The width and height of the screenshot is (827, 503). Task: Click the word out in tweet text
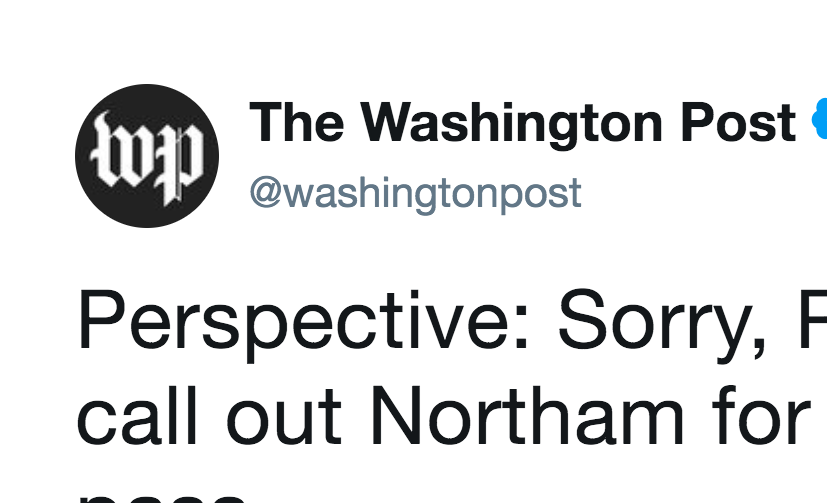click(x=284, y=419)
